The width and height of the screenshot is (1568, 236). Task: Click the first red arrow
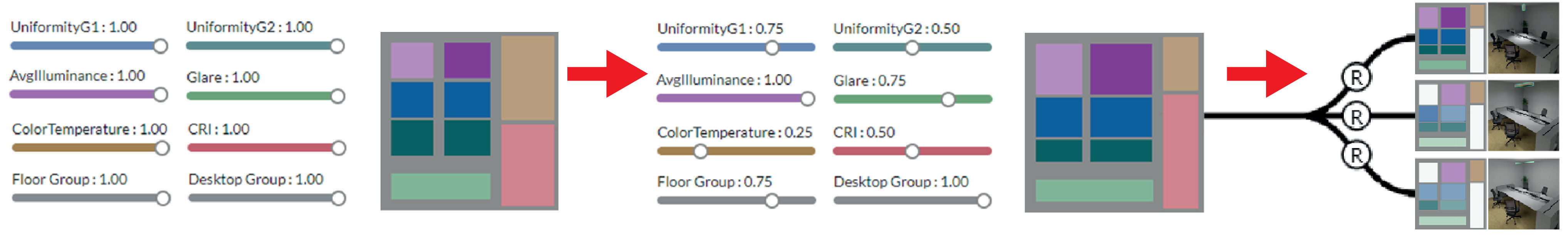tap(607, 74)
